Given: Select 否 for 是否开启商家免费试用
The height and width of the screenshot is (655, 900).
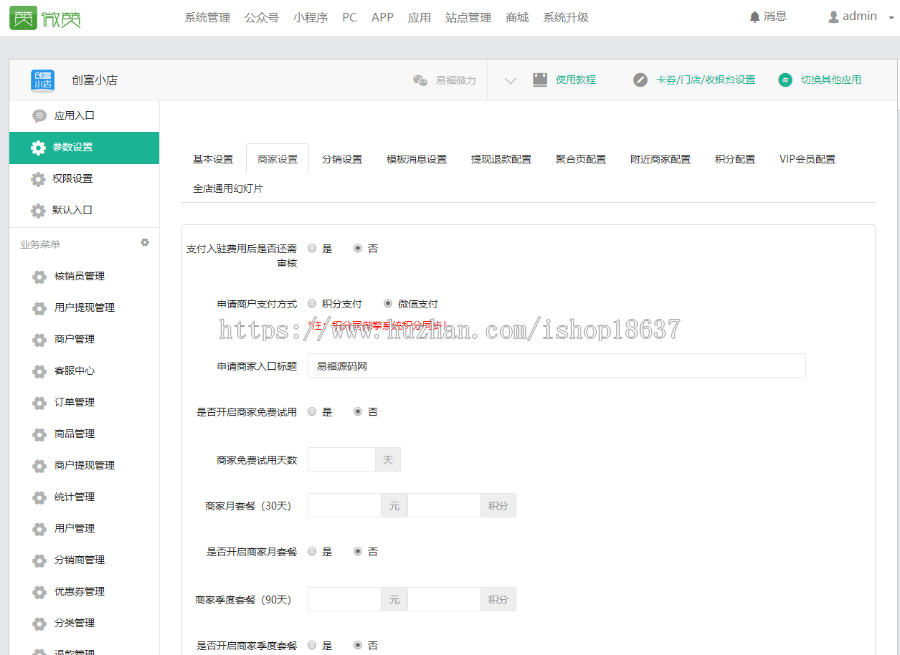Looking at the screenshot, I should pos(358,412).
